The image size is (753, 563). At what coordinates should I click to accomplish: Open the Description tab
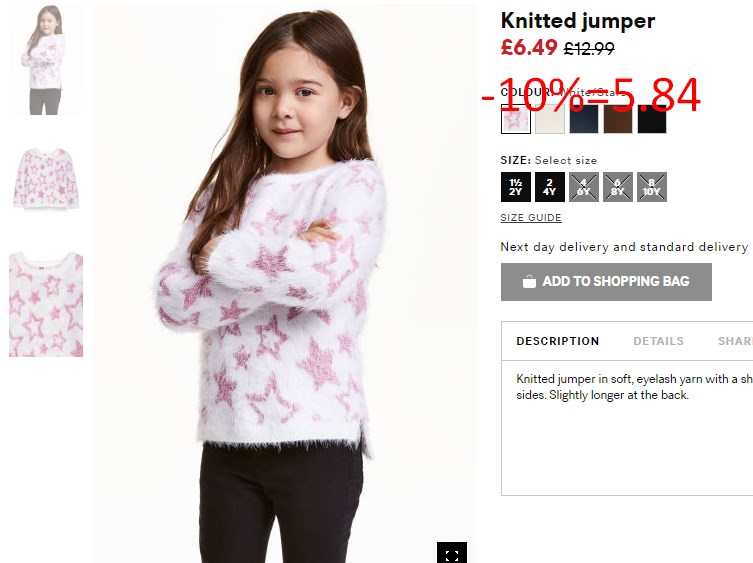(x=558, y=341)
